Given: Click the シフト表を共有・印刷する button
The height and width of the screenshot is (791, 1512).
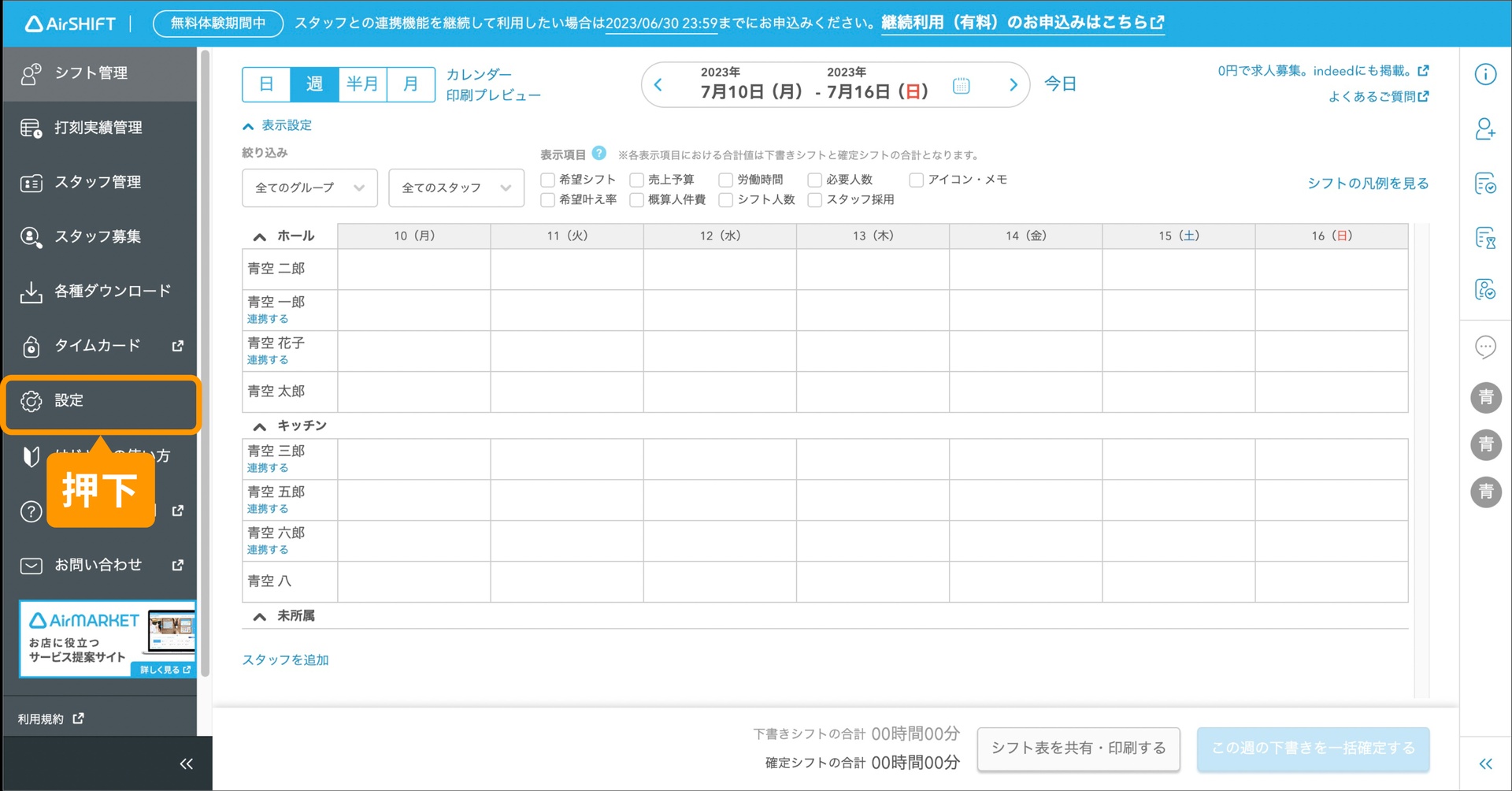Looking at the screenshot, I should pyautogui.click(x=1078, y=748).
